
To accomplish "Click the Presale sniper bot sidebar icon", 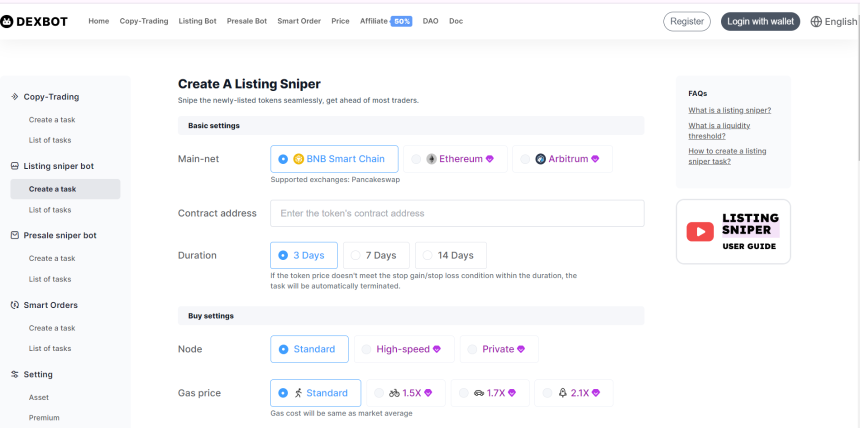I will click(x=15, y=235).
